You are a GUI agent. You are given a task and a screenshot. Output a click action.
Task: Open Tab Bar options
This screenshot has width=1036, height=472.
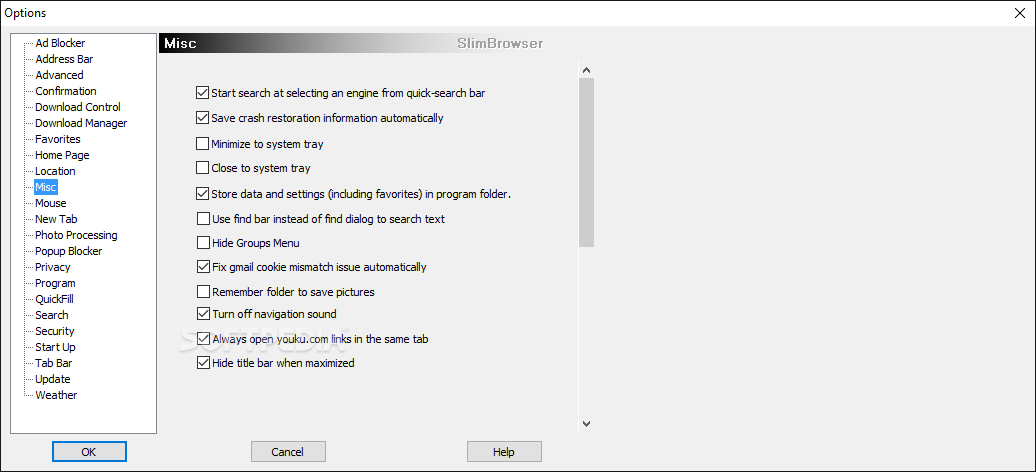point(54,363)
